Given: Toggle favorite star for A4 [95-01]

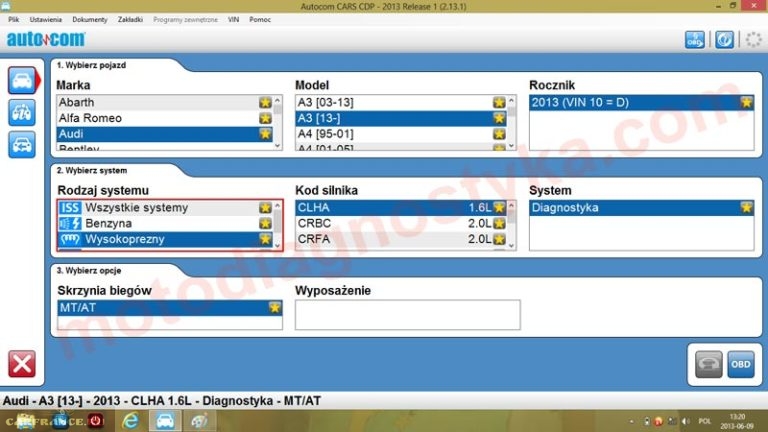Looking at the screenshot, I should tap(499, 134).
